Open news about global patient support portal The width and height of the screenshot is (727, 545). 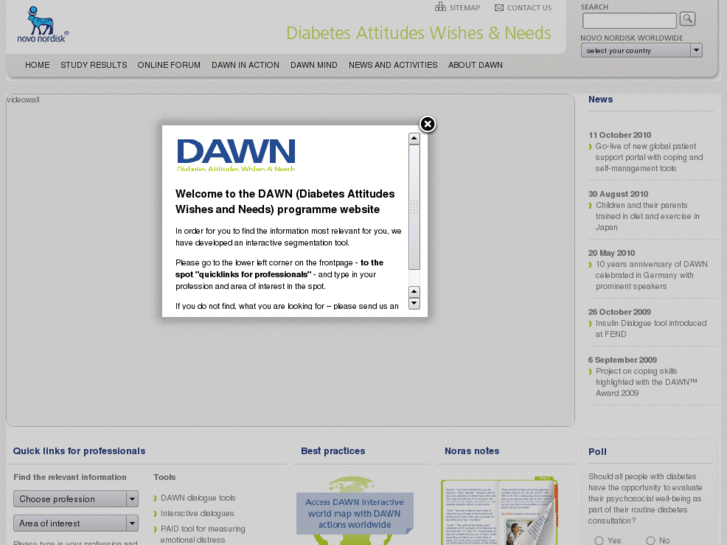click(649, 157)
